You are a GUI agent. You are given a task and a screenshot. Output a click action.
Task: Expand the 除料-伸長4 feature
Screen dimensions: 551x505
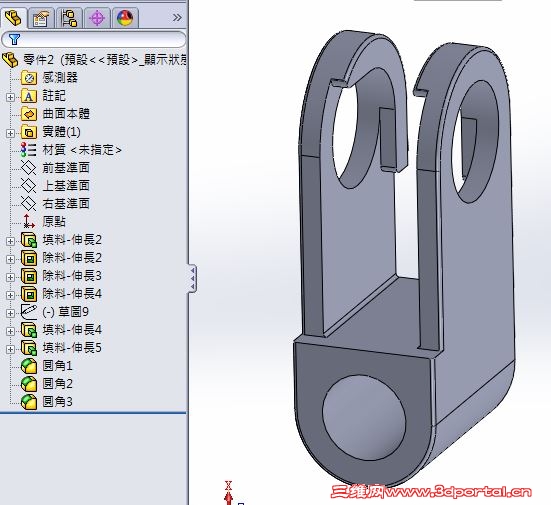[x=10, y=295]
